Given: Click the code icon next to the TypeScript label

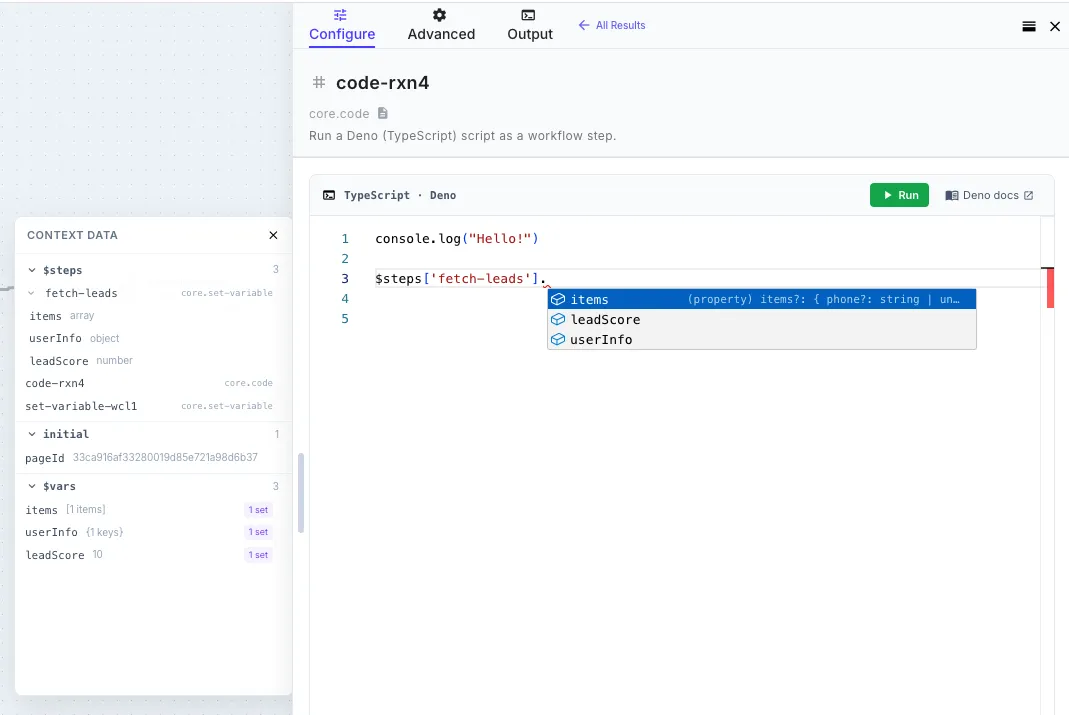Looking at the screenshot, I should click(x=329, y=195).
